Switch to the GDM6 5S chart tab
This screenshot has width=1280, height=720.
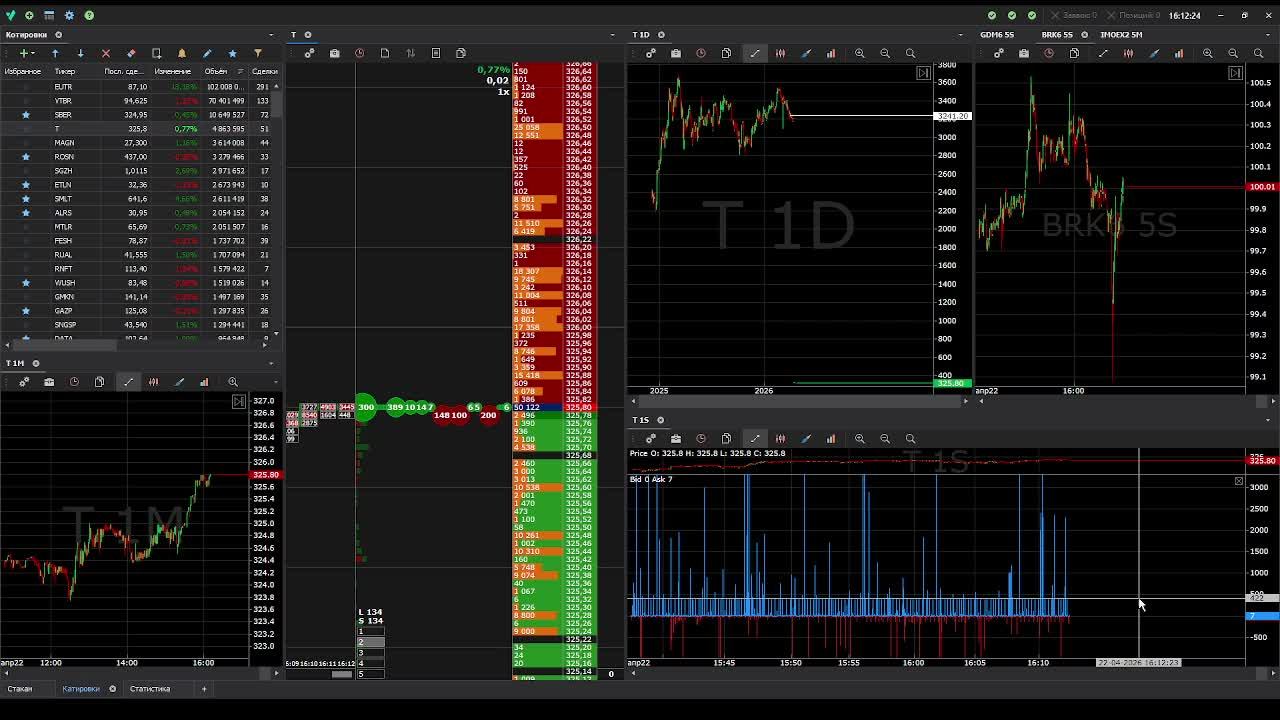[x=997, y=35]
